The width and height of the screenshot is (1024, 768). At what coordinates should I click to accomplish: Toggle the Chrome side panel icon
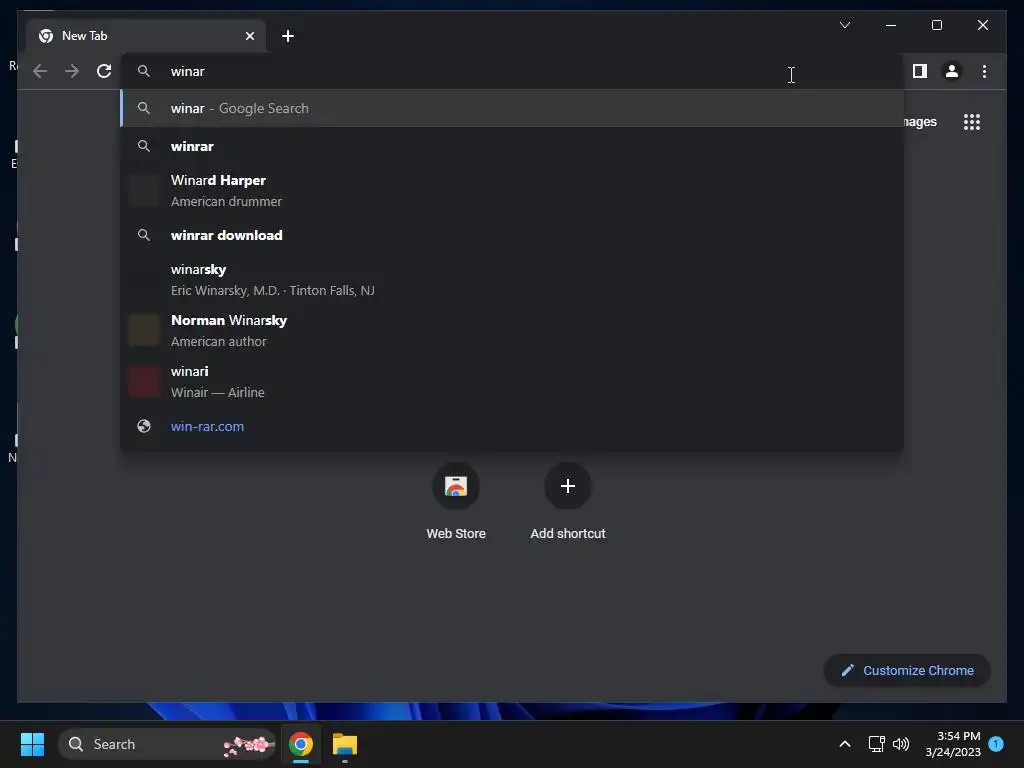[x=920, y=71]
